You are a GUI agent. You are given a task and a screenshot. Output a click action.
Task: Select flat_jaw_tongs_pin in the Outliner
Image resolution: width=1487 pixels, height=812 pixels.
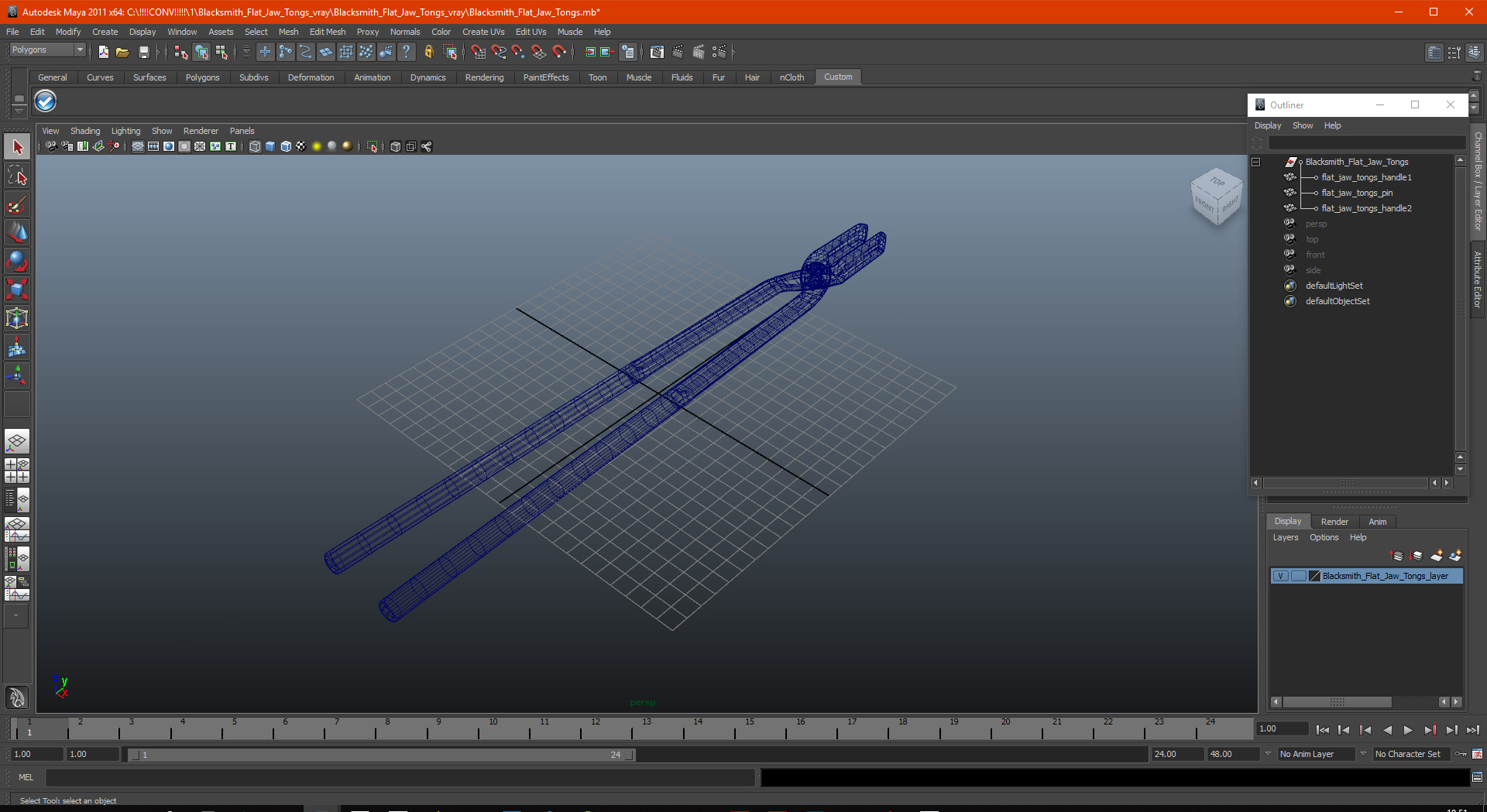[x=1357, y=193]
